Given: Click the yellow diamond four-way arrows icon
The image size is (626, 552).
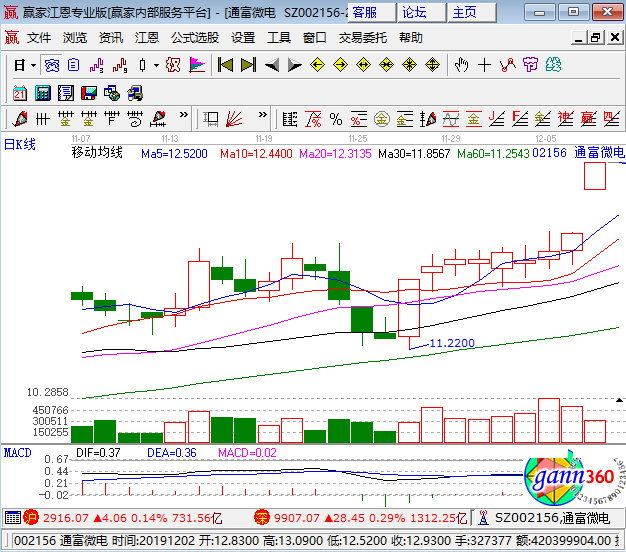Looking at the screenshot, I should (410, 65).
